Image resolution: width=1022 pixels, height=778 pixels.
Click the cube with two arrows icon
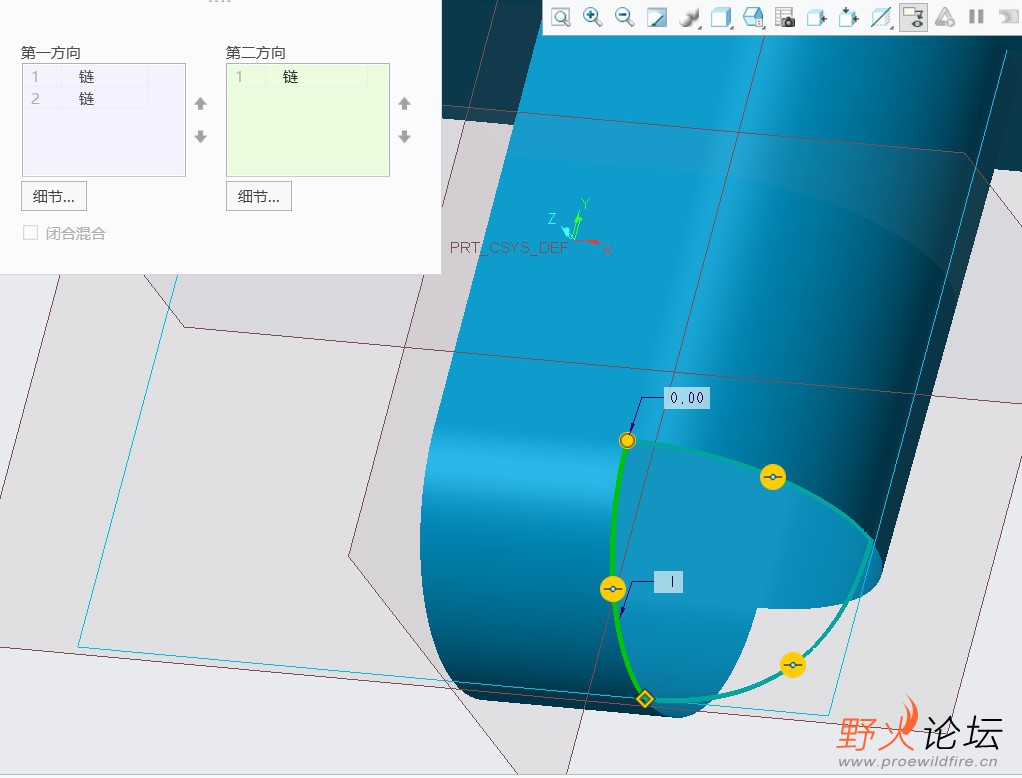click(848, 17)
